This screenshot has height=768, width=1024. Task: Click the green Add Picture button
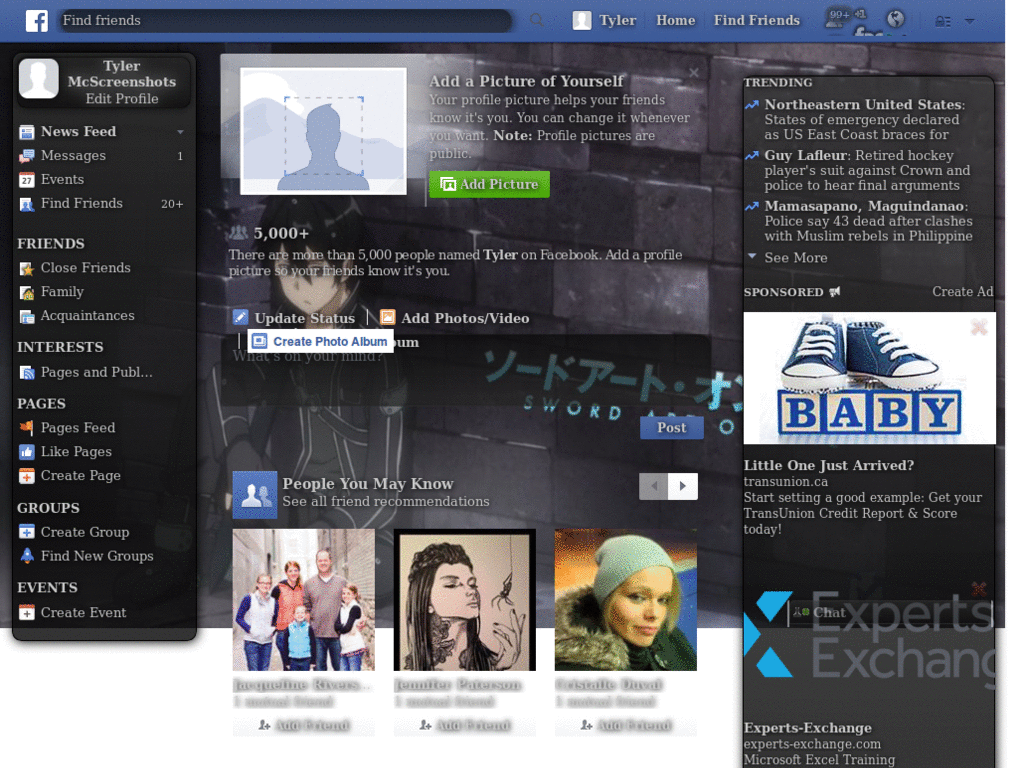[489, 184]
